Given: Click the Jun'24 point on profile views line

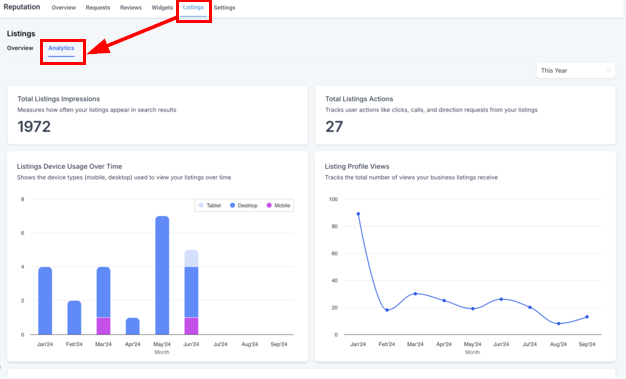Looking at the screenshot, I should coord(501,299).
